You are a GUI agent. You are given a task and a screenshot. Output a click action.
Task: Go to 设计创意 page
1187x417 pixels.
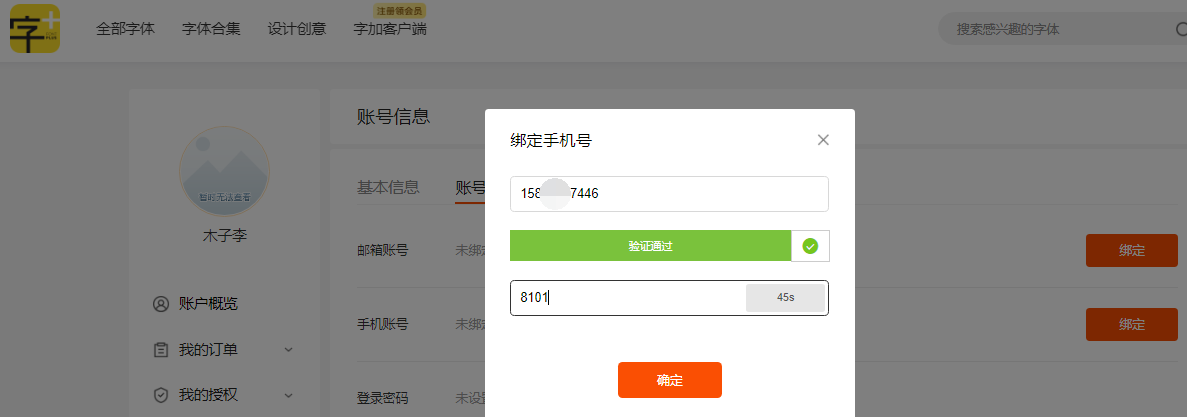click(x=297, y=29)
